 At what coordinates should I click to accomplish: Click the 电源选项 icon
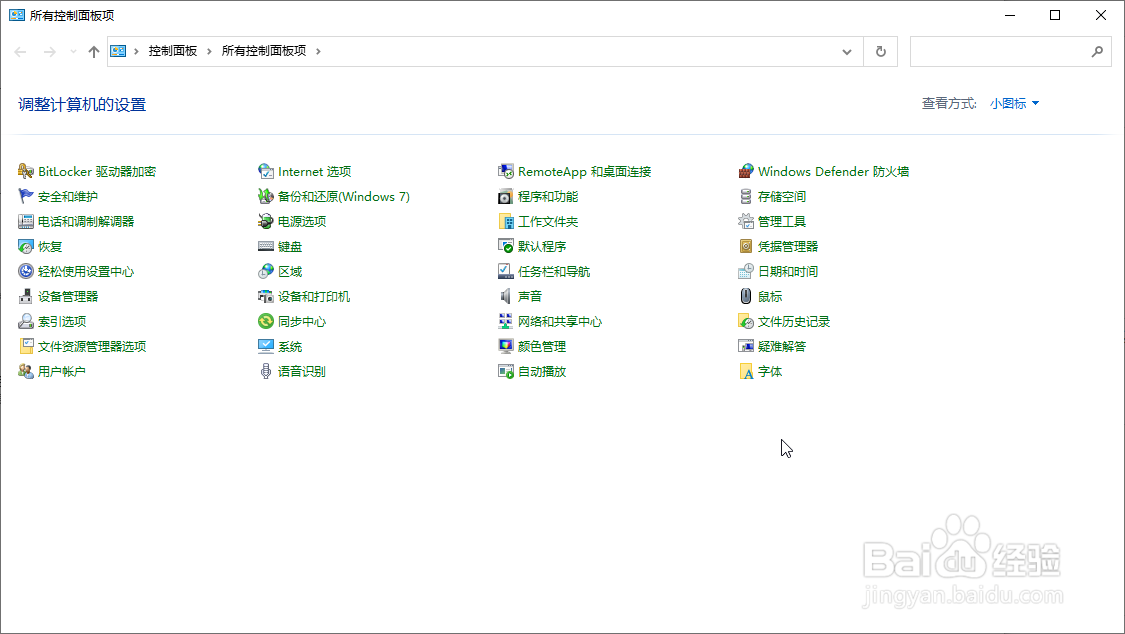click(266, 222)
